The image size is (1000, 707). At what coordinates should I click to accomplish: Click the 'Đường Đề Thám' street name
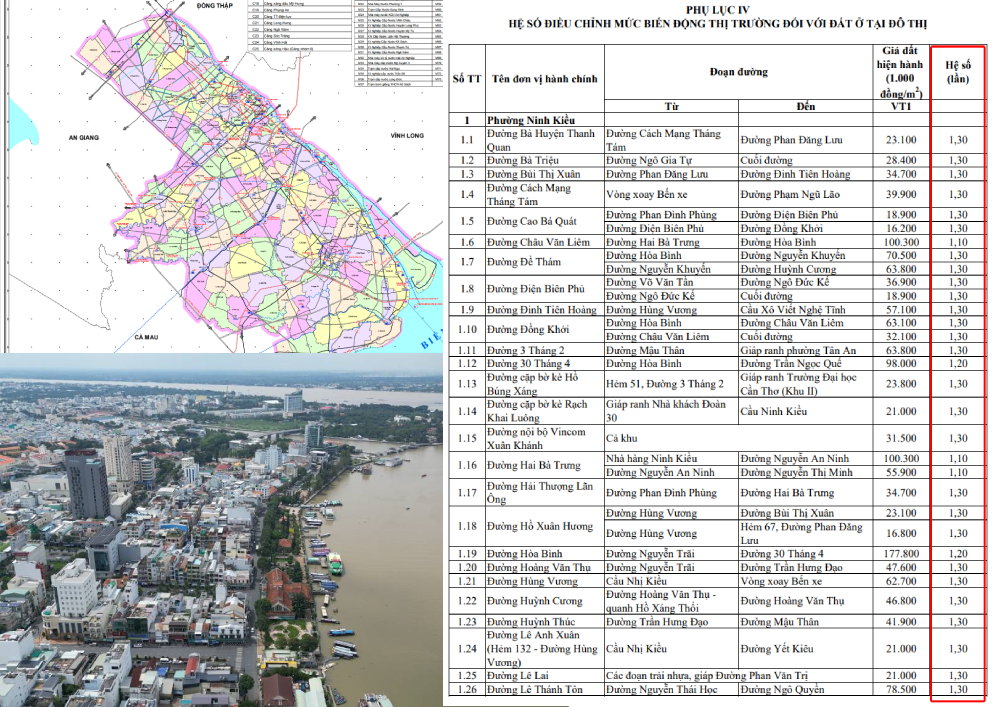(524, 262)
